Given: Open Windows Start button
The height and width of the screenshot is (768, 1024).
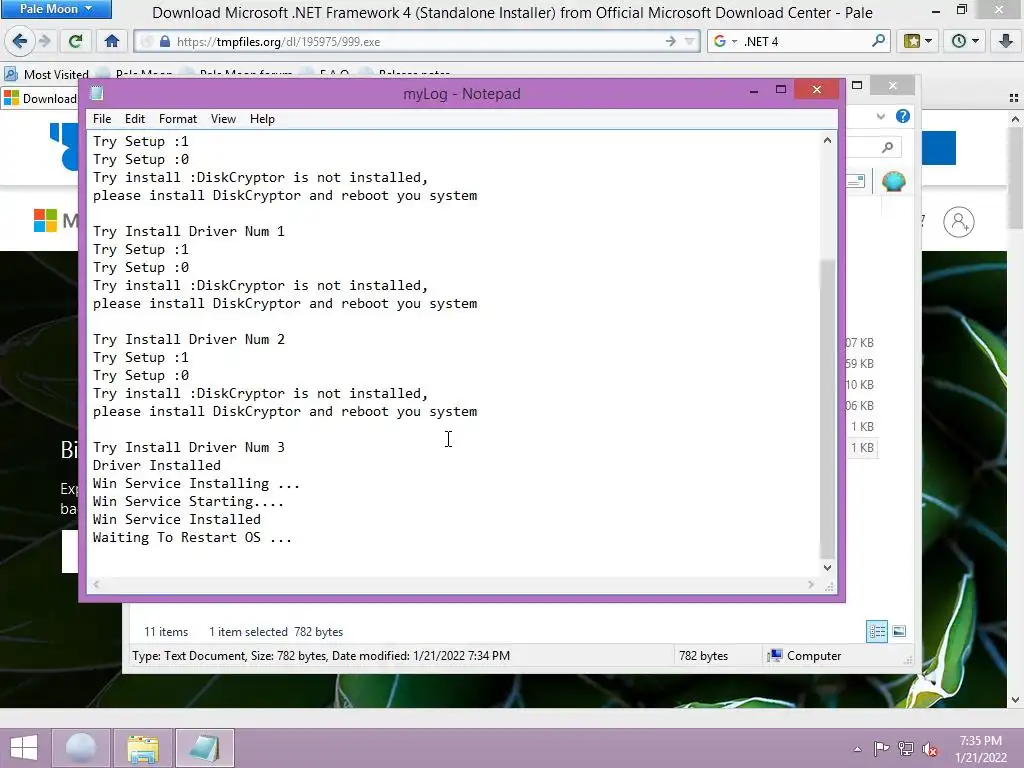Looking at the screenshot, I should point(24,748).
